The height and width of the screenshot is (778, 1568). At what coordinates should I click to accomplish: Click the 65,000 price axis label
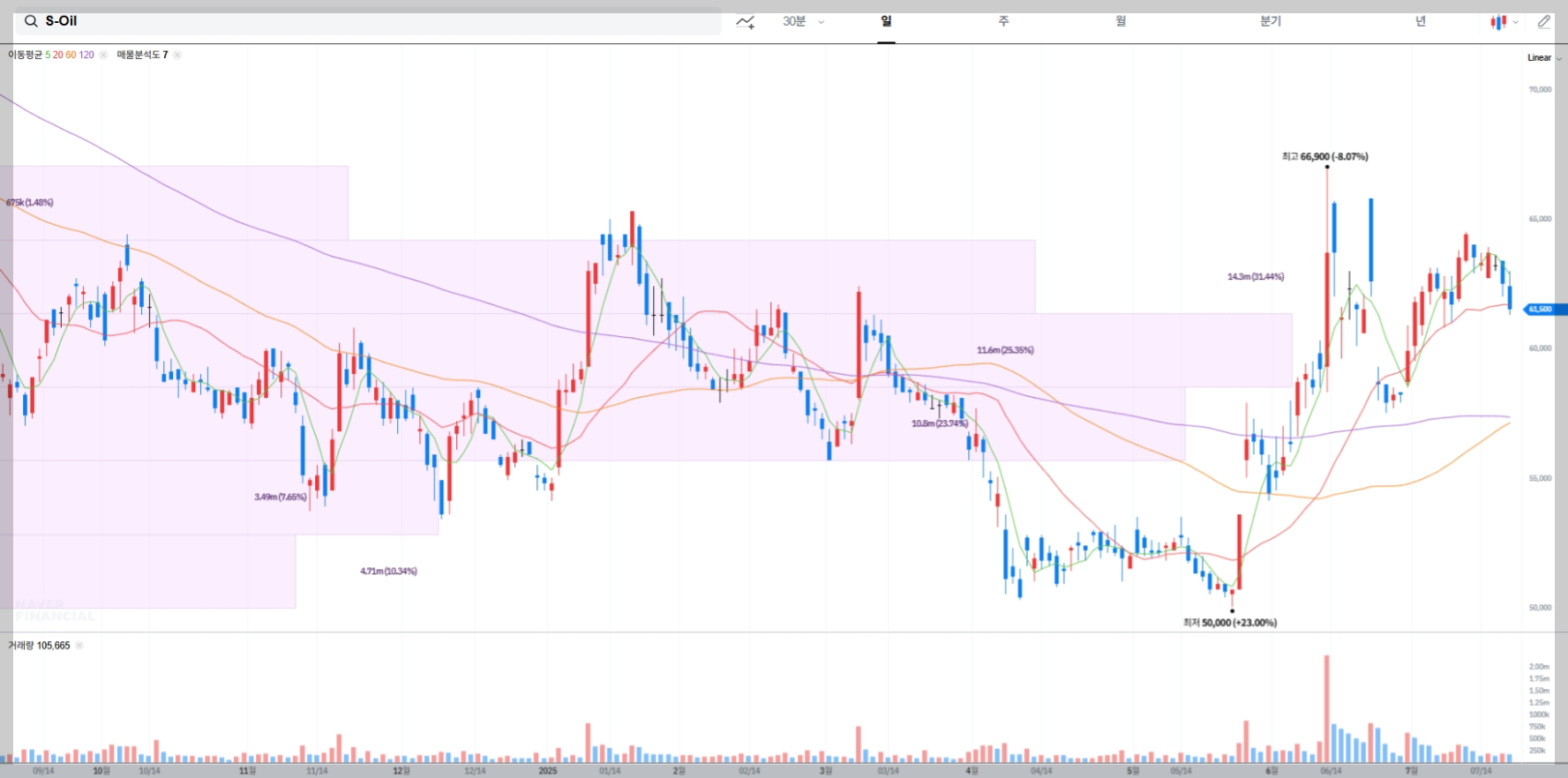[1540, 219]
